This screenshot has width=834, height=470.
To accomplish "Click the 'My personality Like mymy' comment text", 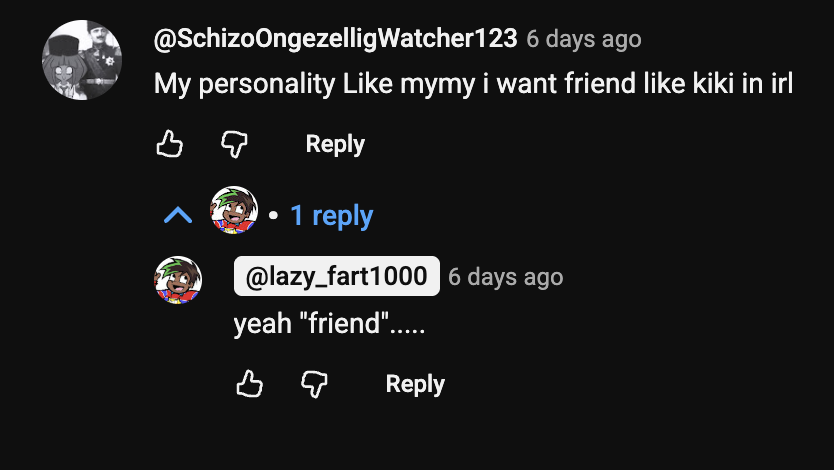I will tap(473, 84).
